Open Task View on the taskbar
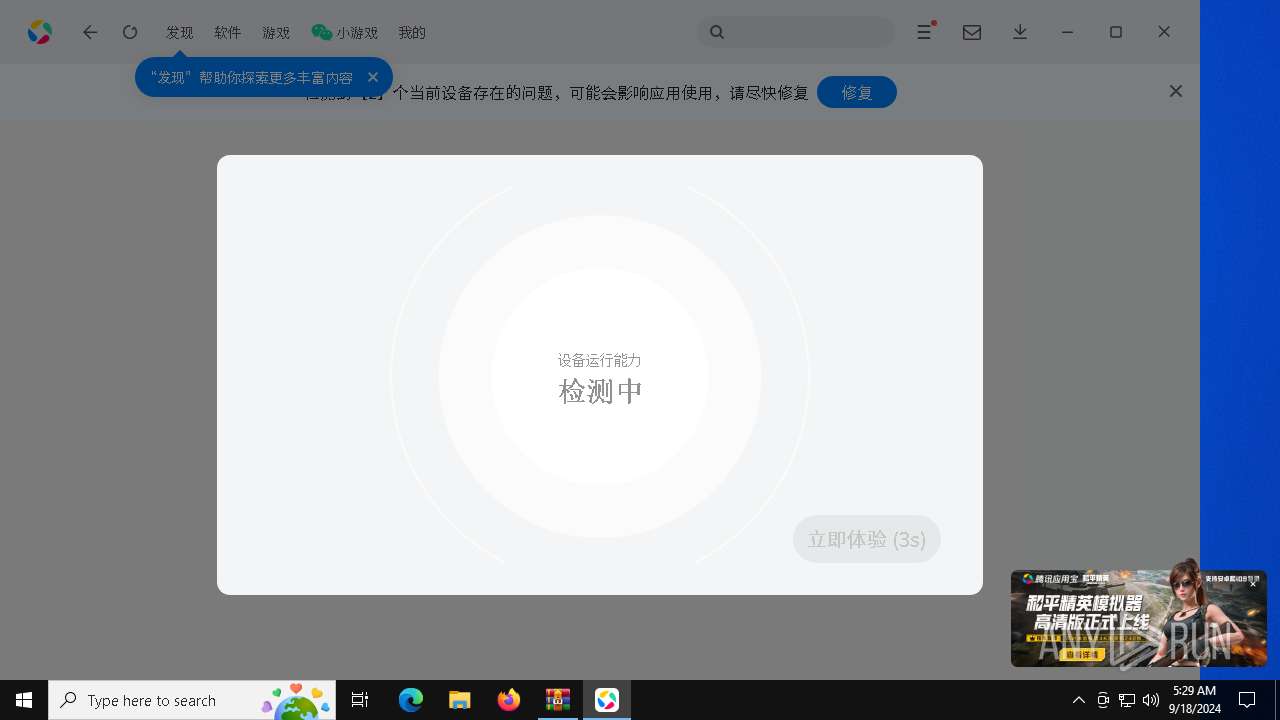This screenshot has width=1280, height=720. (360, 700)
